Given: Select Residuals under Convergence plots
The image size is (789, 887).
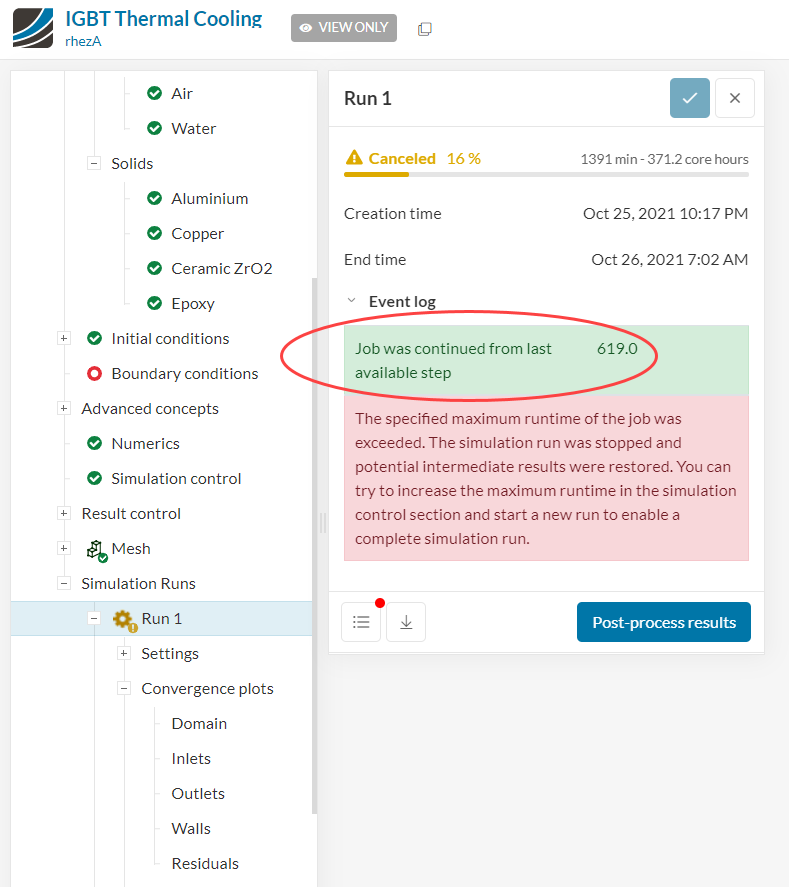Looking at the screenshot, I should (x=205, y=864).
